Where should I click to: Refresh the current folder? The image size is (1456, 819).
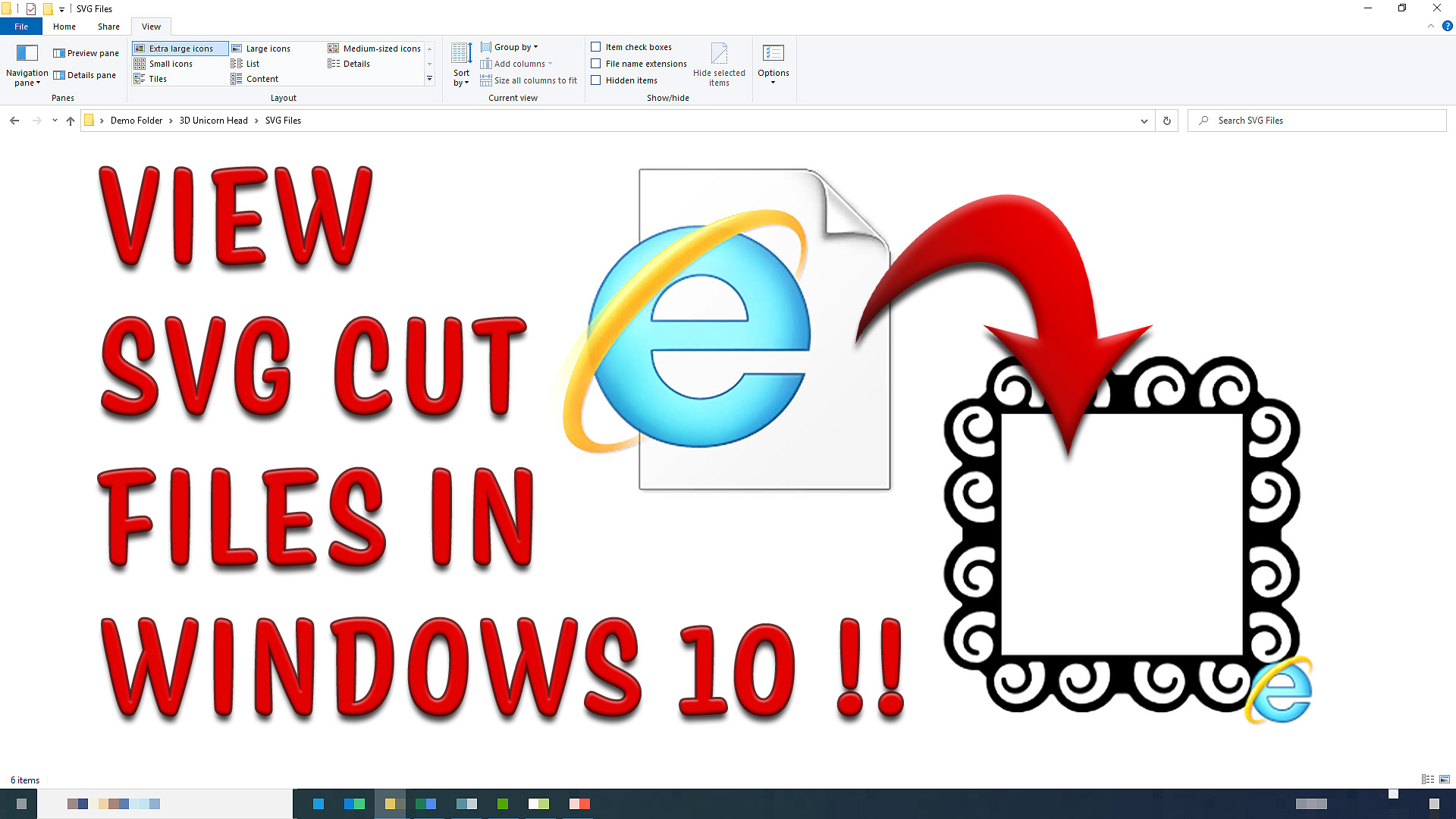tap(1166, 120)
